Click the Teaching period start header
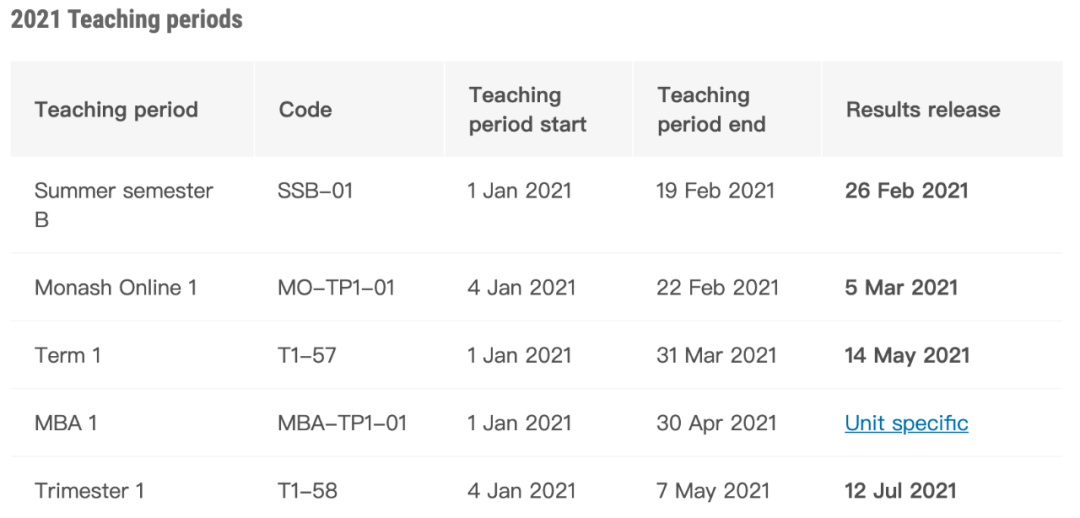The width and height of the screenshot is (1080, 518). pos(528,110)
